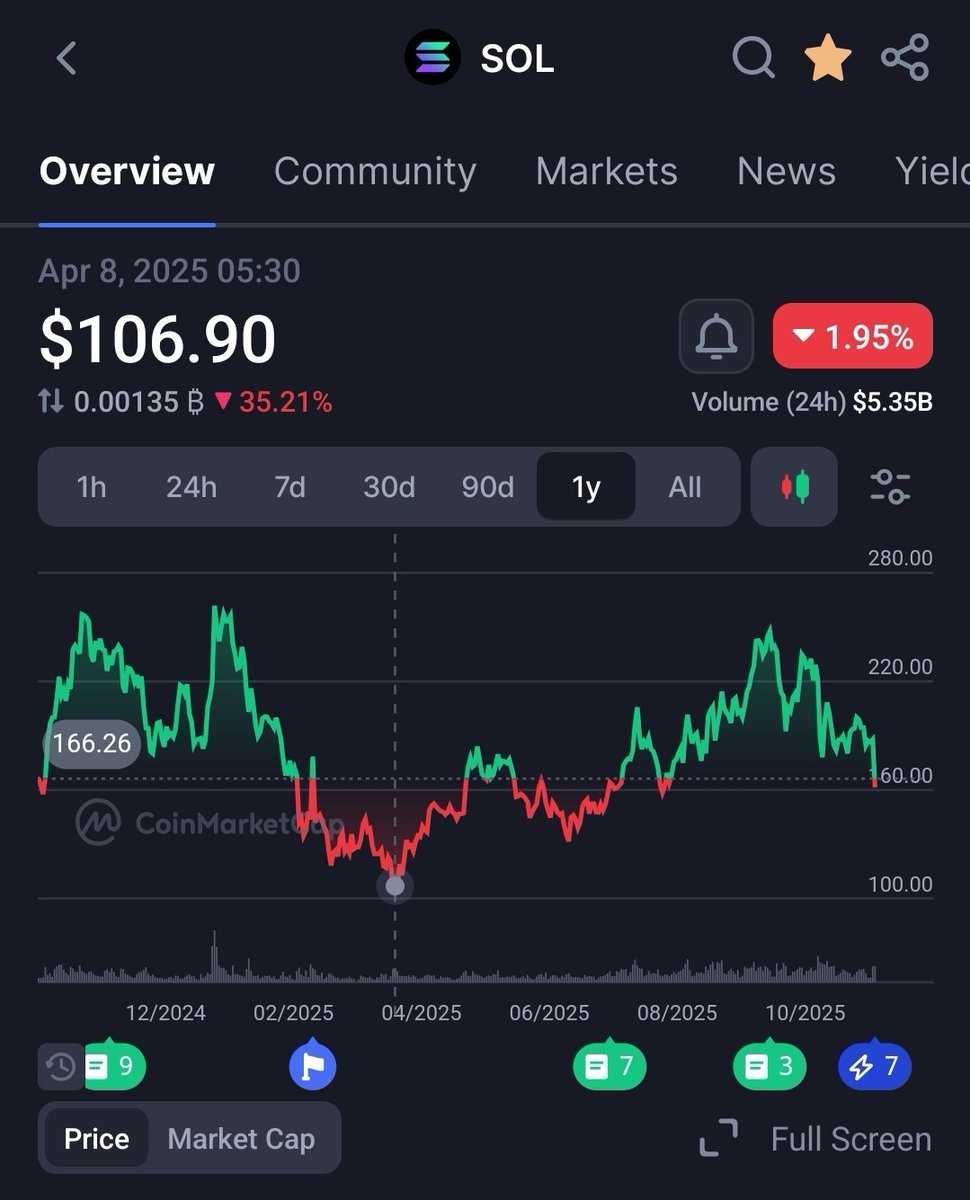Toggle the favorite star icon
The width and height of the screenshot is (970, 1200).
tap(828, 58)
